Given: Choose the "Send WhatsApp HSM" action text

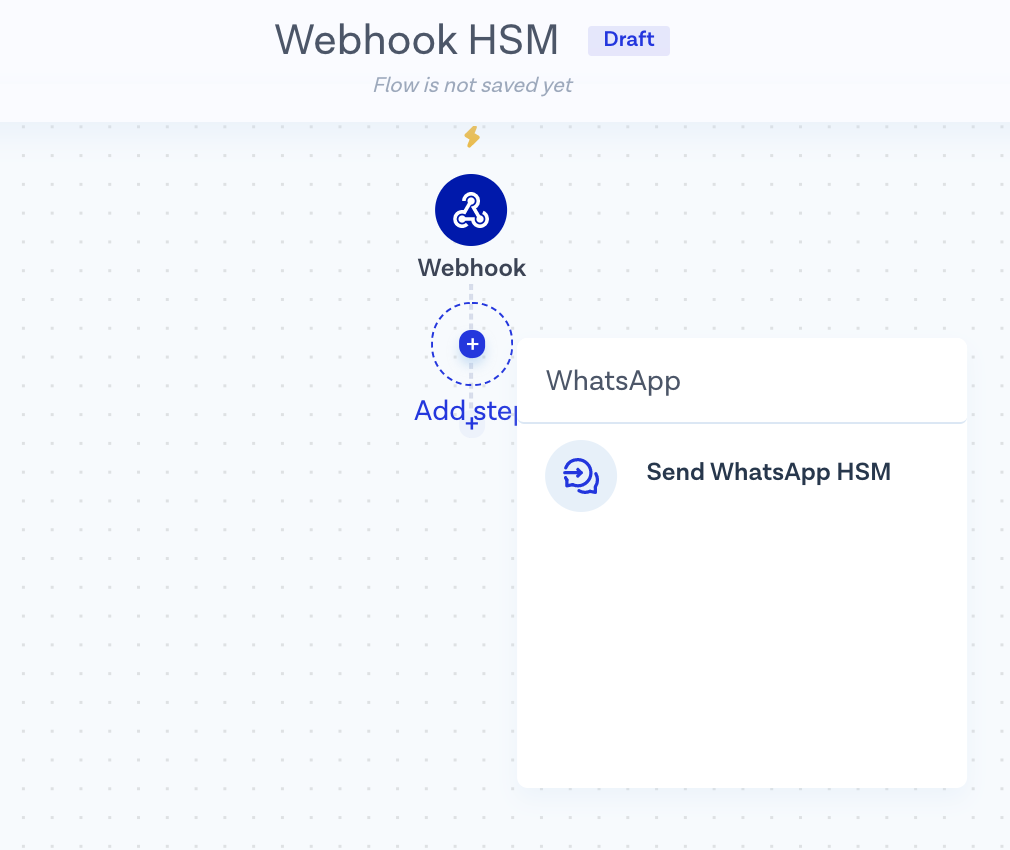Looking at the screenshot, I should click(x=768, y=472).
